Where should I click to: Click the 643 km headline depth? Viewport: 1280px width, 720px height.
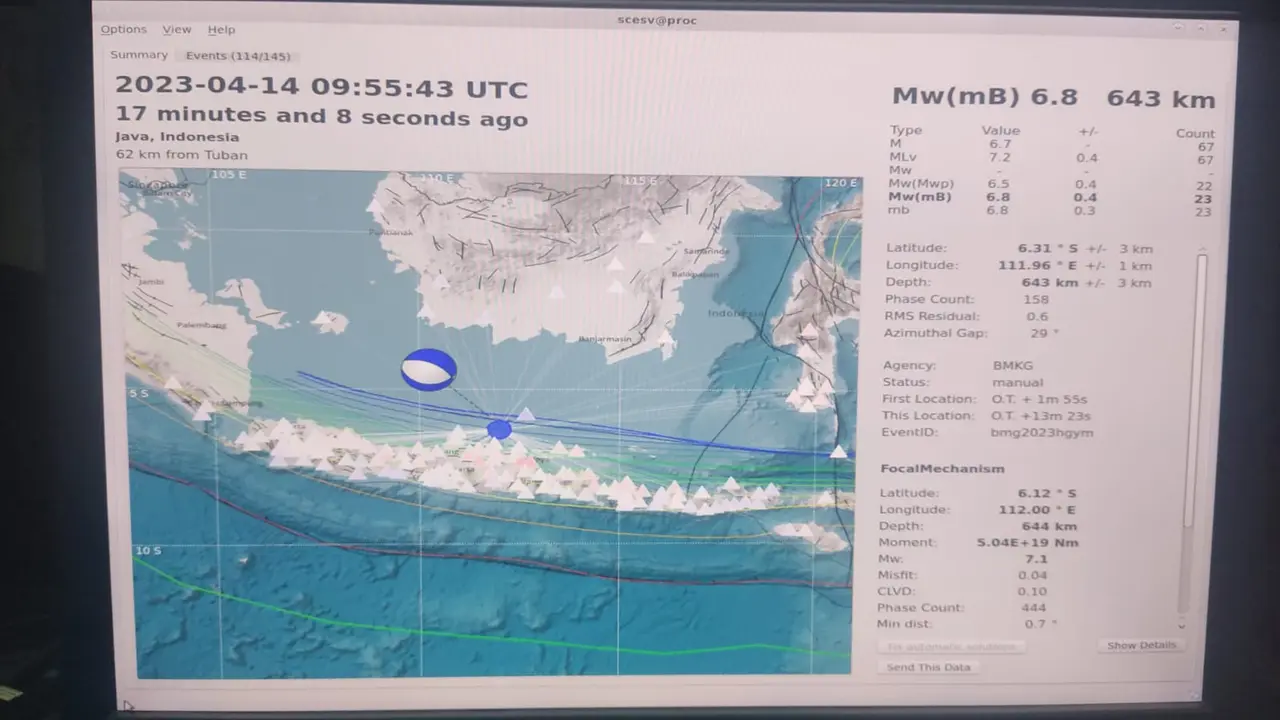[x=1161, y=98]
